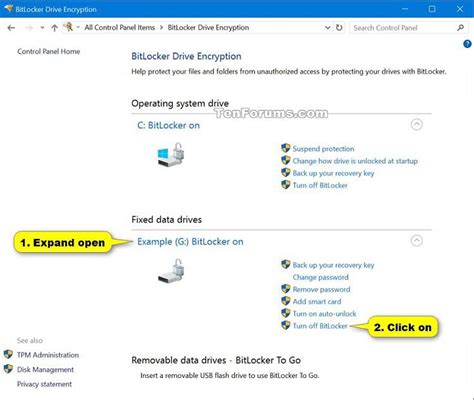Minimize the BitLocker window

pyautogui.click(x=405, y=9)
